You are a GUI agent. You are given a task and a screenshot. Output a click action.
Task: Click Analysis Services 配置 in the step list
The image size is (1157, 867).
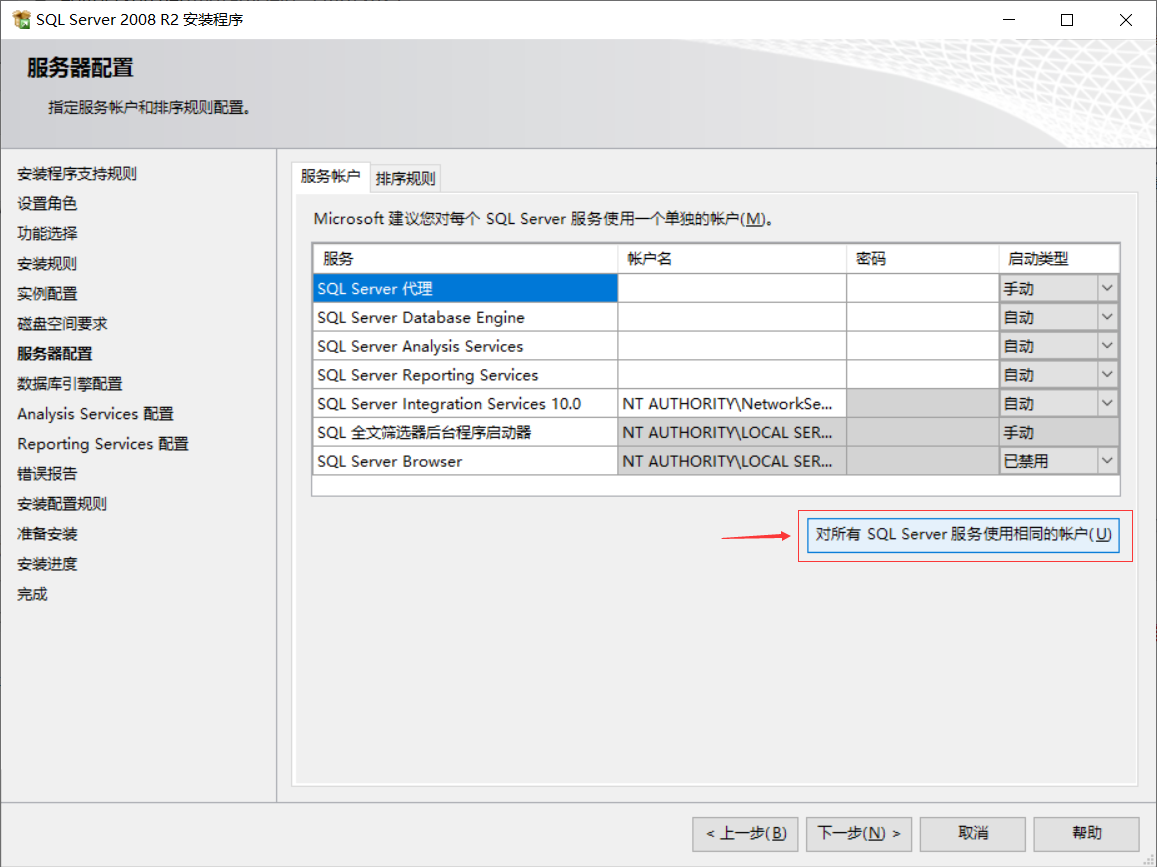(95, 414)
